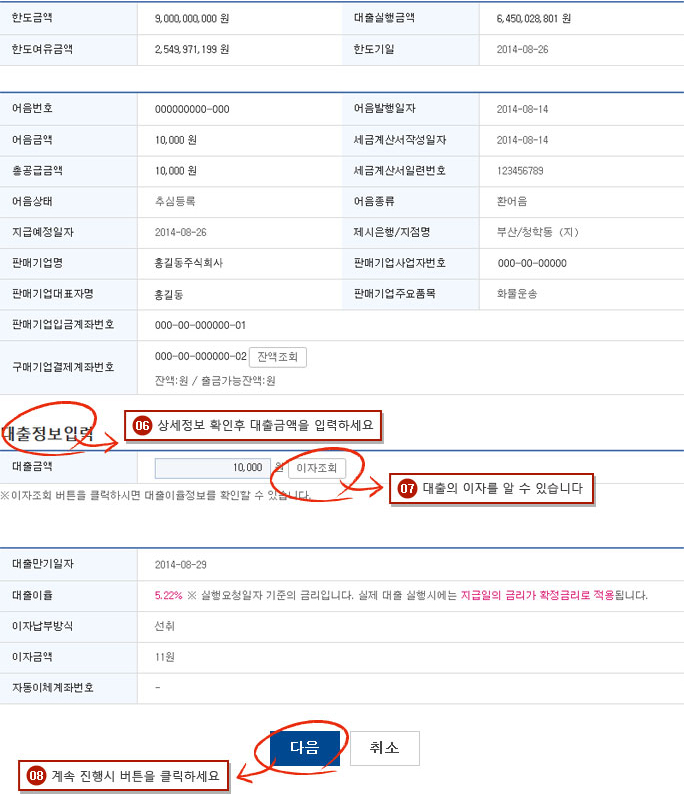Select the 세금계산서일련번호 value 123456789
This screenshot has width=684, height=795.
click(x=520, y=171)
